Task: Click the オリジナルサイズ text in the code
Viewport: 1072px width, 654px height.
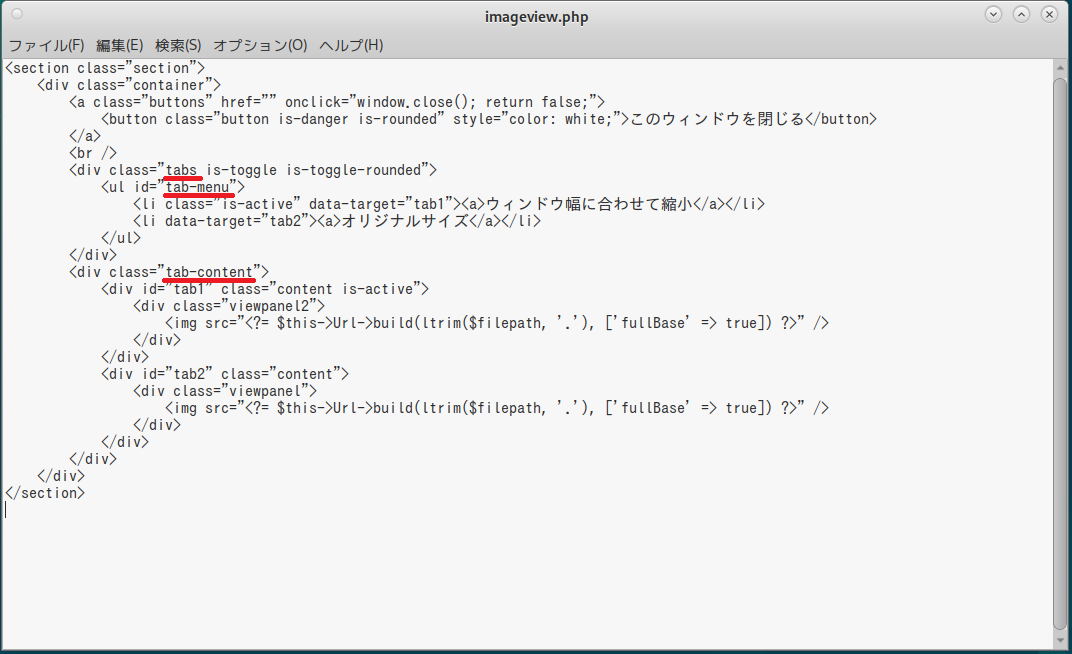Action: (x=405, y=221)
